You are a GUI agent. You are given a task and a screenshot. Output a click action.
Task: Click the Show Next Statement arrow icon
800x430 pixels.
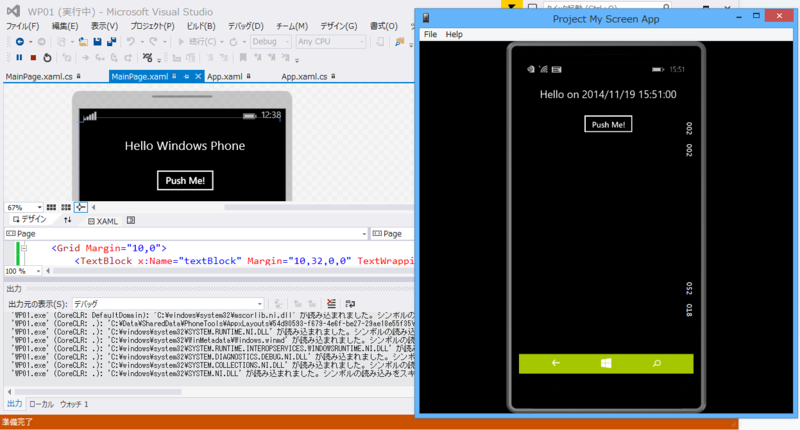click(85, 58)
